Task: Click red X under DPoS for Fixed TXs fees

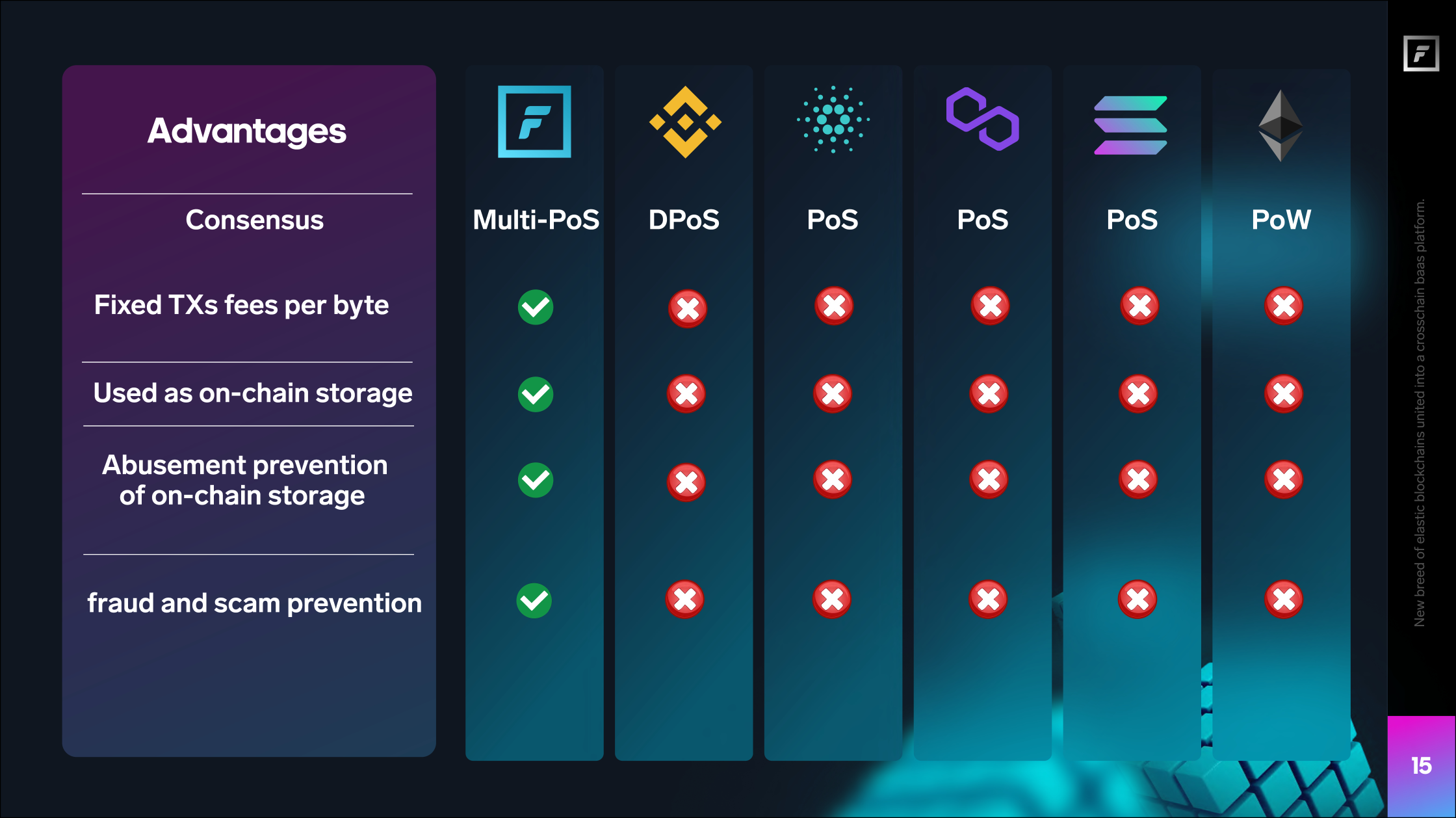Action: click(688, 308)
